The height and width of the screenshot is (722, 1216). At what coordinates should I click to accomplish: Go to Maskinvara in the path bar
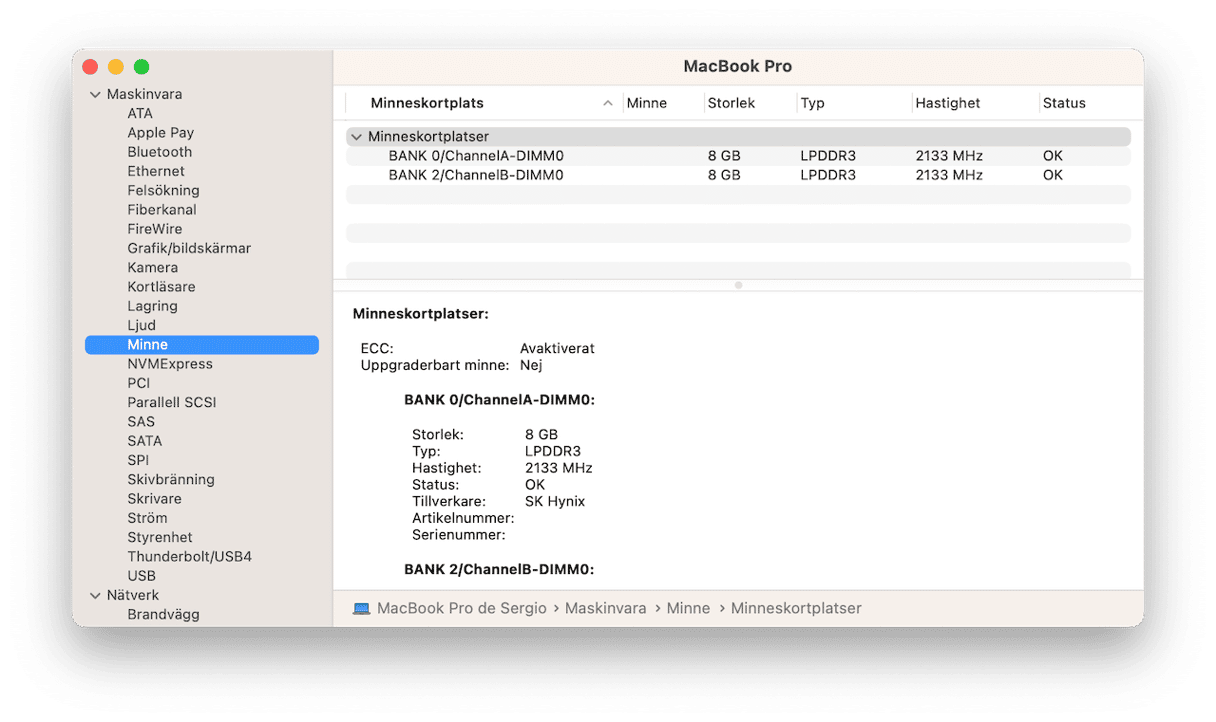coord(606,609)
